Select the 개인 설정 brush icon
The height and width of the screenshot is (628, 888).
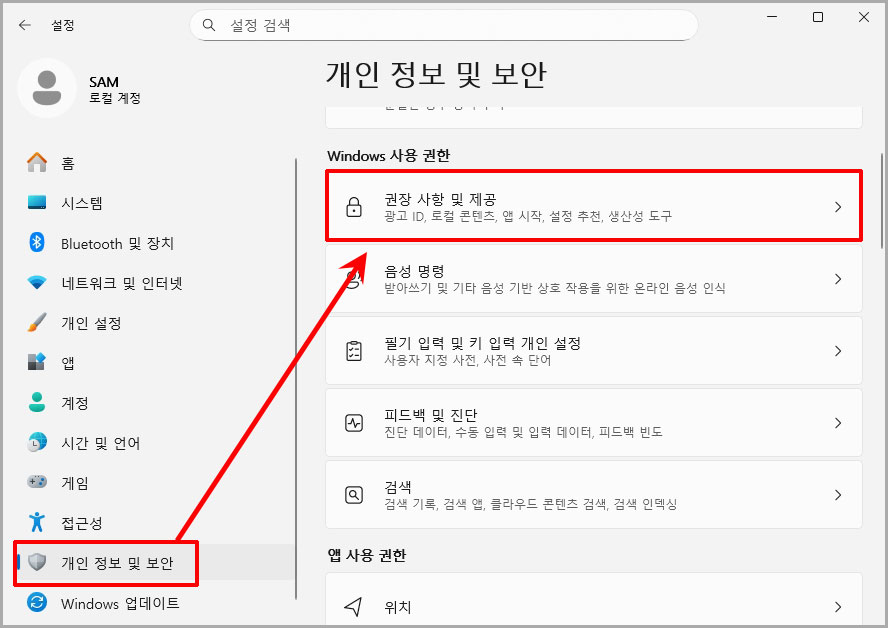coord(36,322)
